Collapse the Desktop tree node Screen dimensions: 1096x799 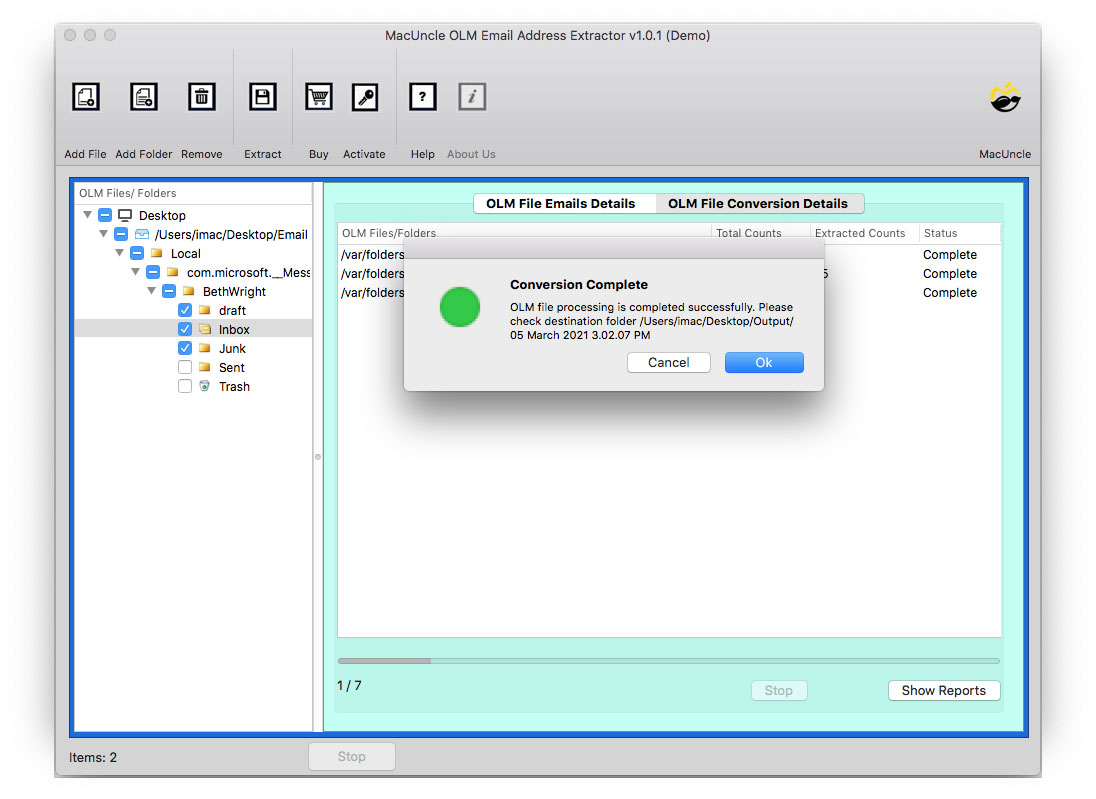pyautogui.click(x=87, y=215)
